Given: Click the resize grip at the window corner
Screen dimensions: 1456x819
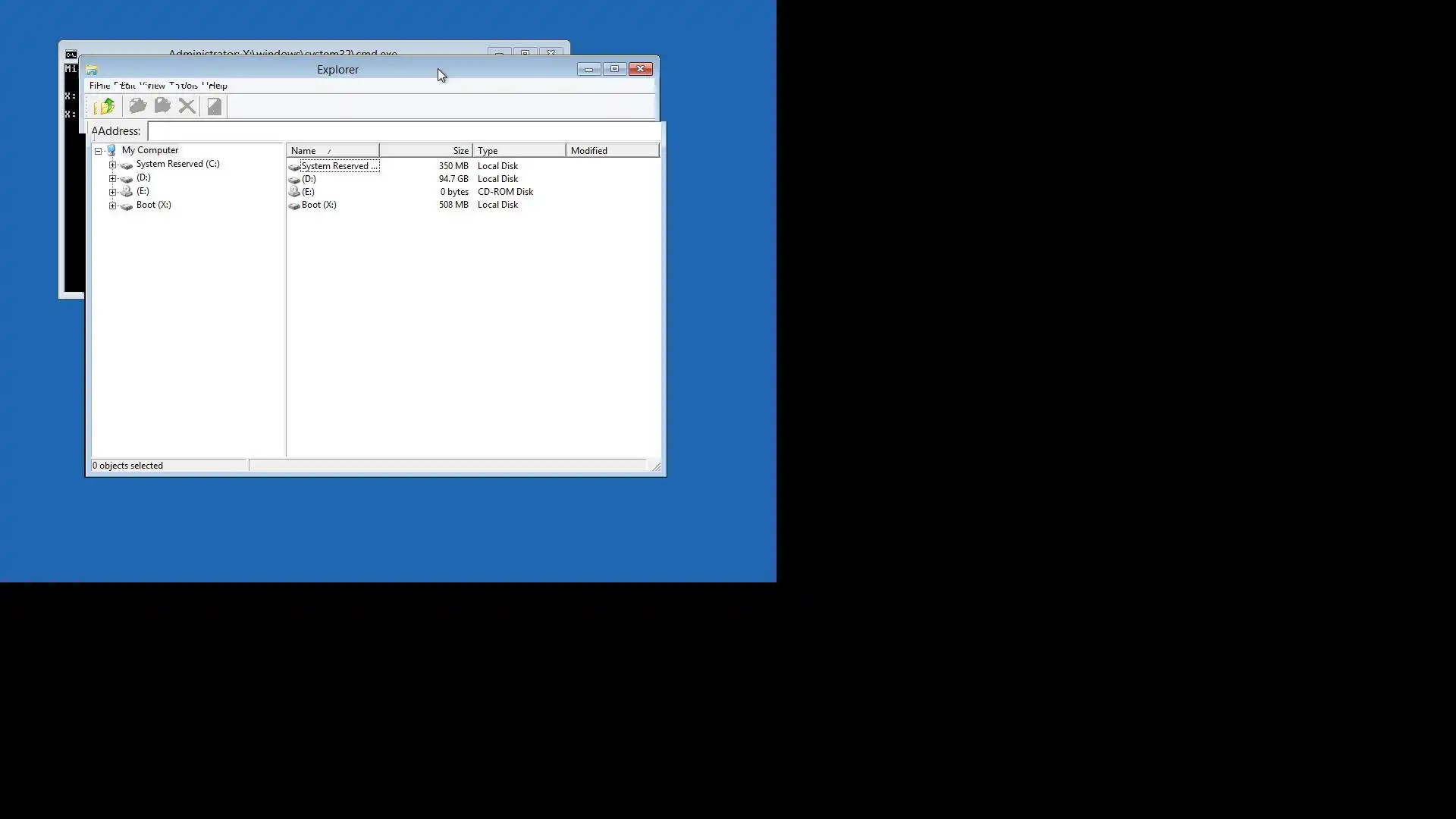Looking at the screenshot, I should pos(656,466).
